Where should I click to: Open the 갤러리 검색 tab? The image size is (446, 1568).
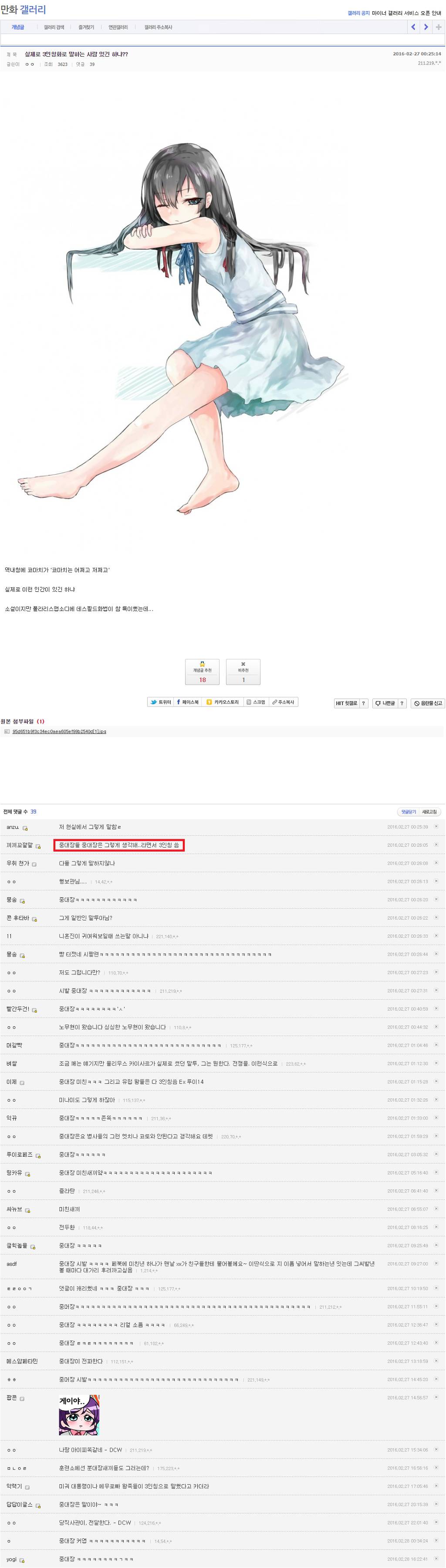click(x=54, y=27)
